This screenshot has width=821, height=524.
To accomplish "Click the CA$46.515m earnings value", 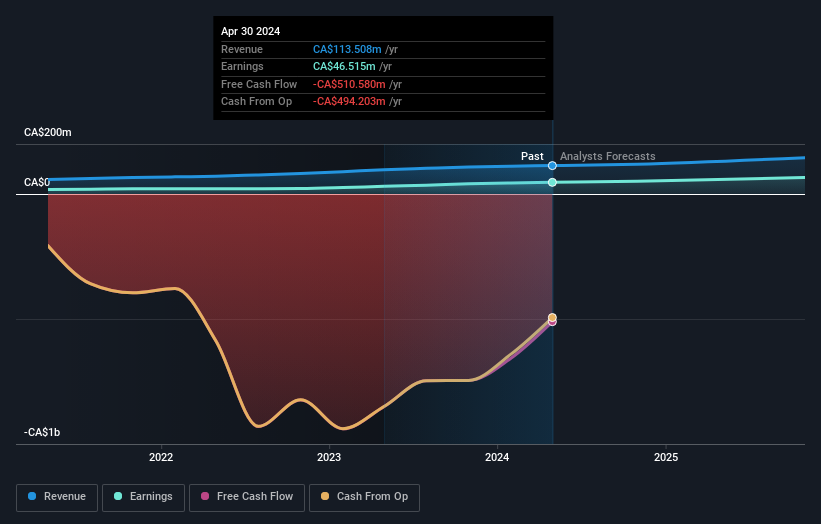I will coord(344,66).
